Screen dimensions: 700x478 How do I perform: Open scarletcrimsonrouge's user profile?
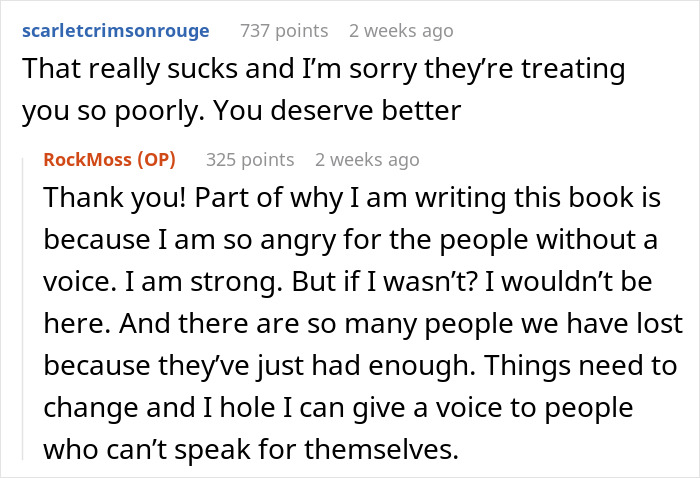click(x=116, y=31)
